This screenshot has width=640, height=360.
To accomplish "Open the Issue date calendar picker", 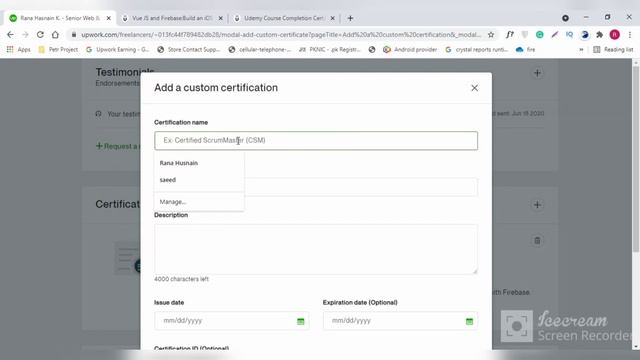I will pos(301,321).
